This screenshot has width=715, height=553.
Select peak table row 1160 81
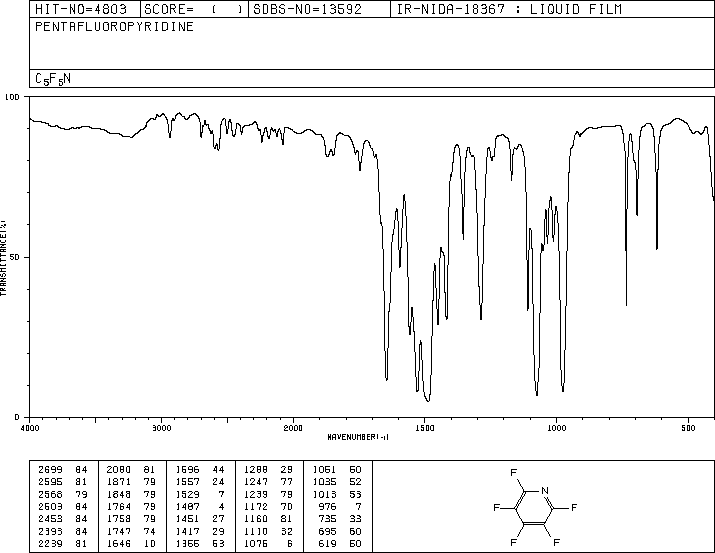(x=268, y=519)
